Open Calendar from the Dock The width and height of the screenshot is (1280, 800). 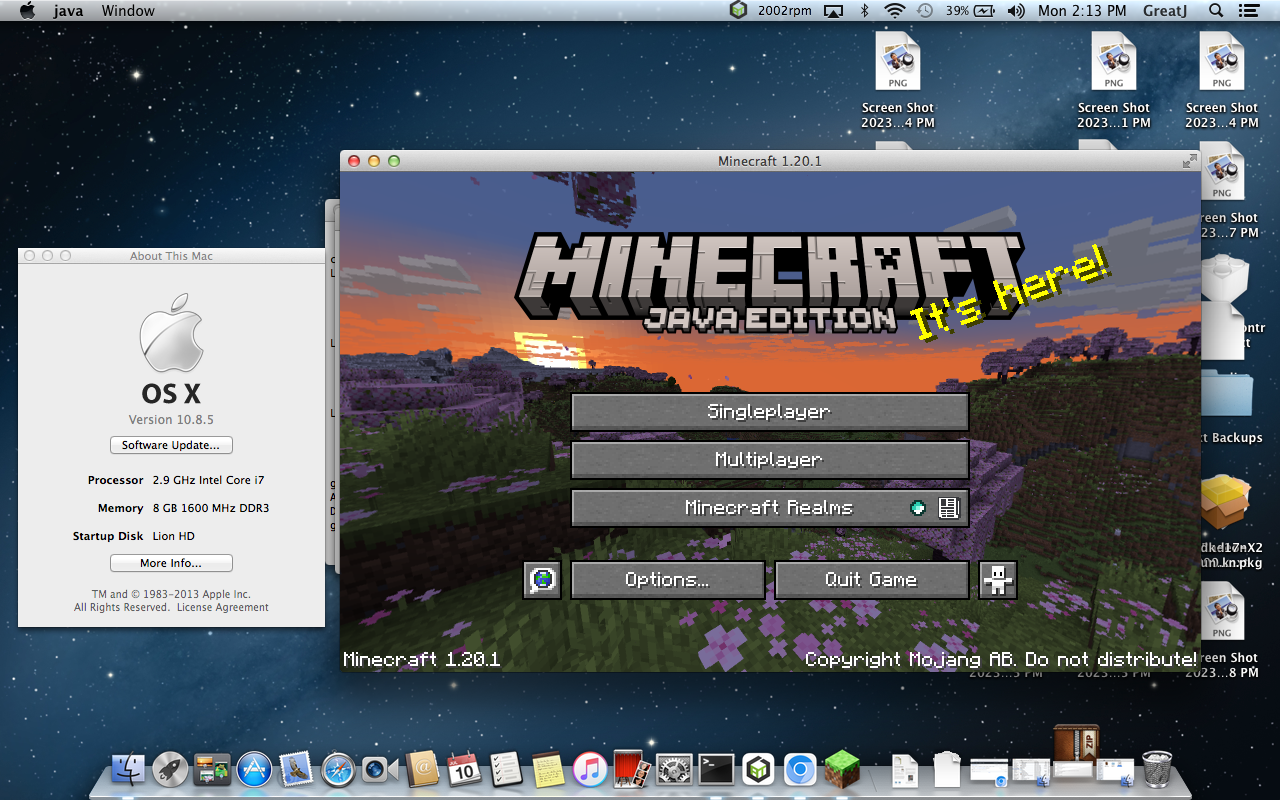point(465,770)
